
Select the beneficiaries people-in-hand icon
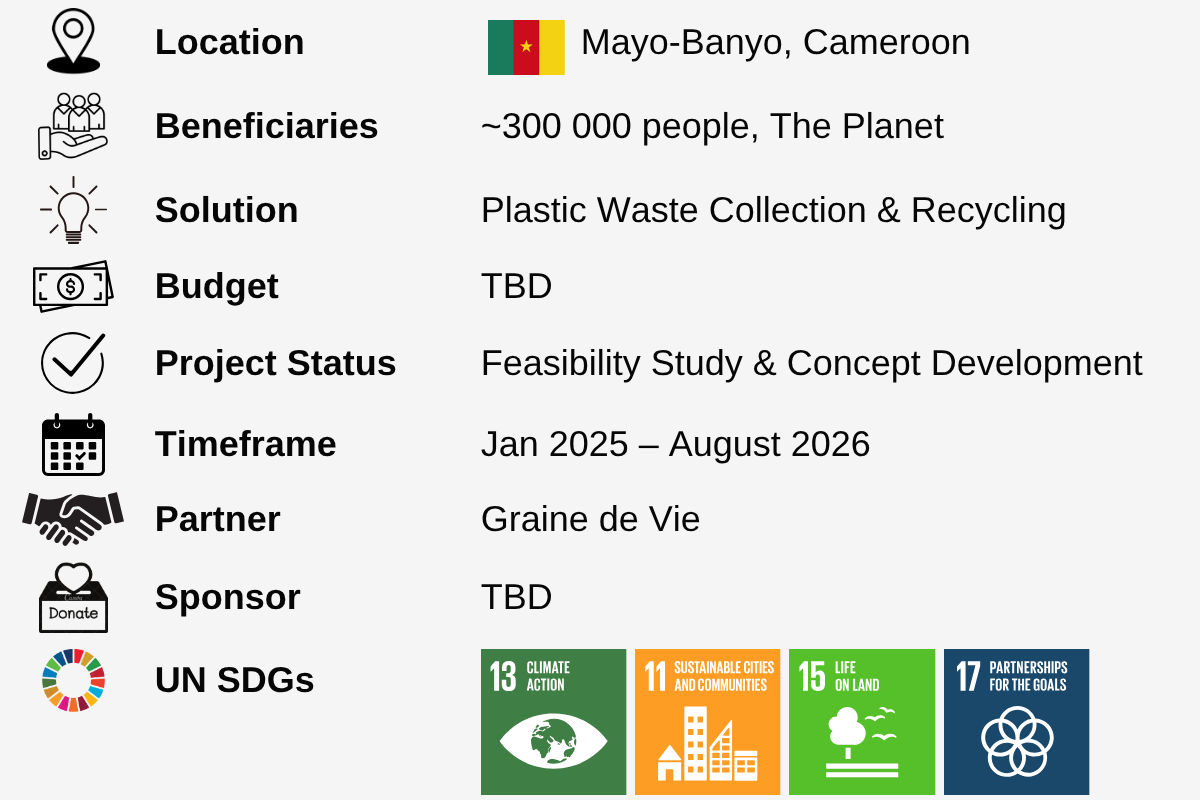pos(73,126)
